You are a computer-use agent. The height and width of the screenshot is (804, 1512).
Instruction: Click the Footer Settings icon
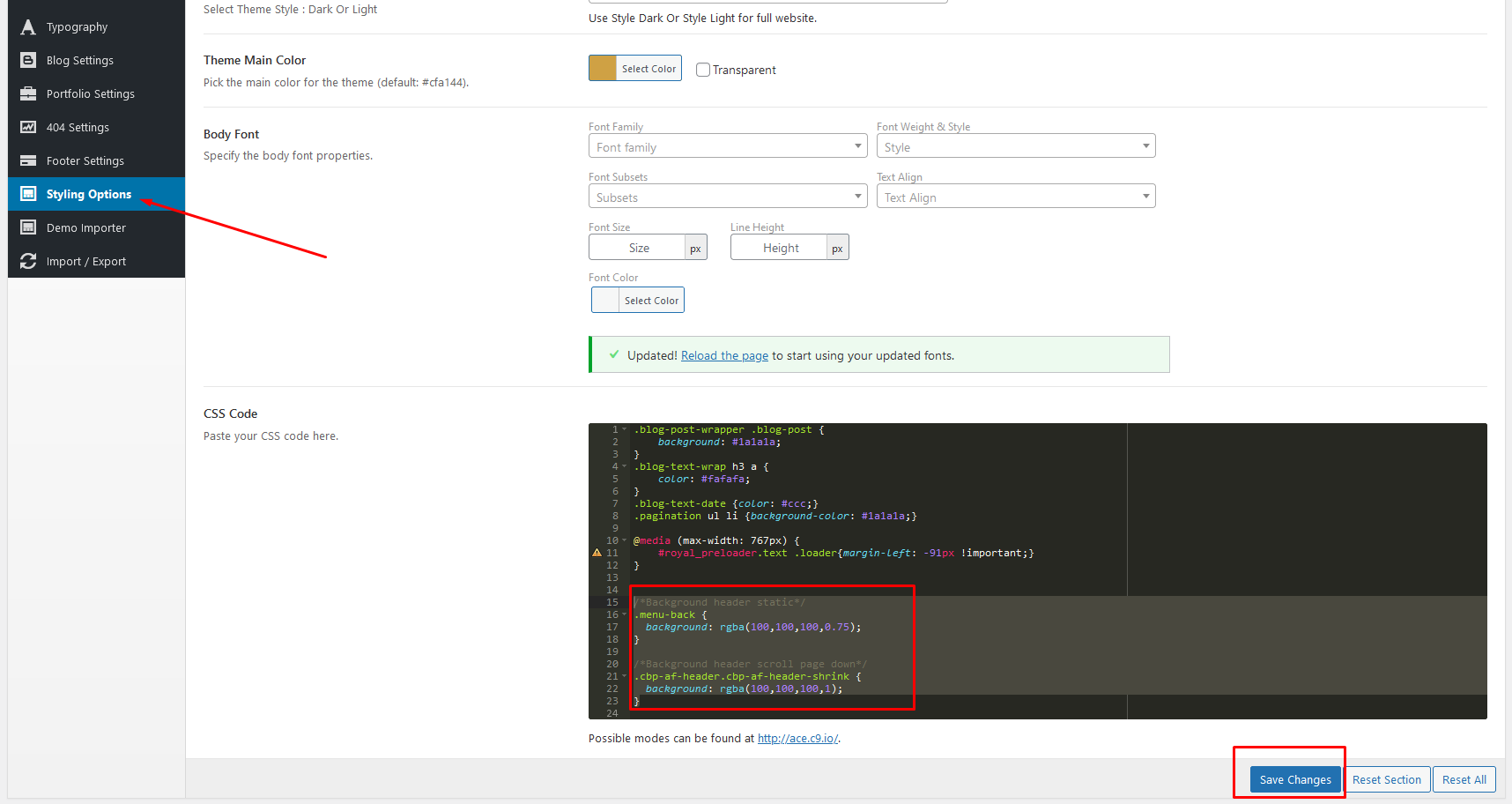click(28, 161)
